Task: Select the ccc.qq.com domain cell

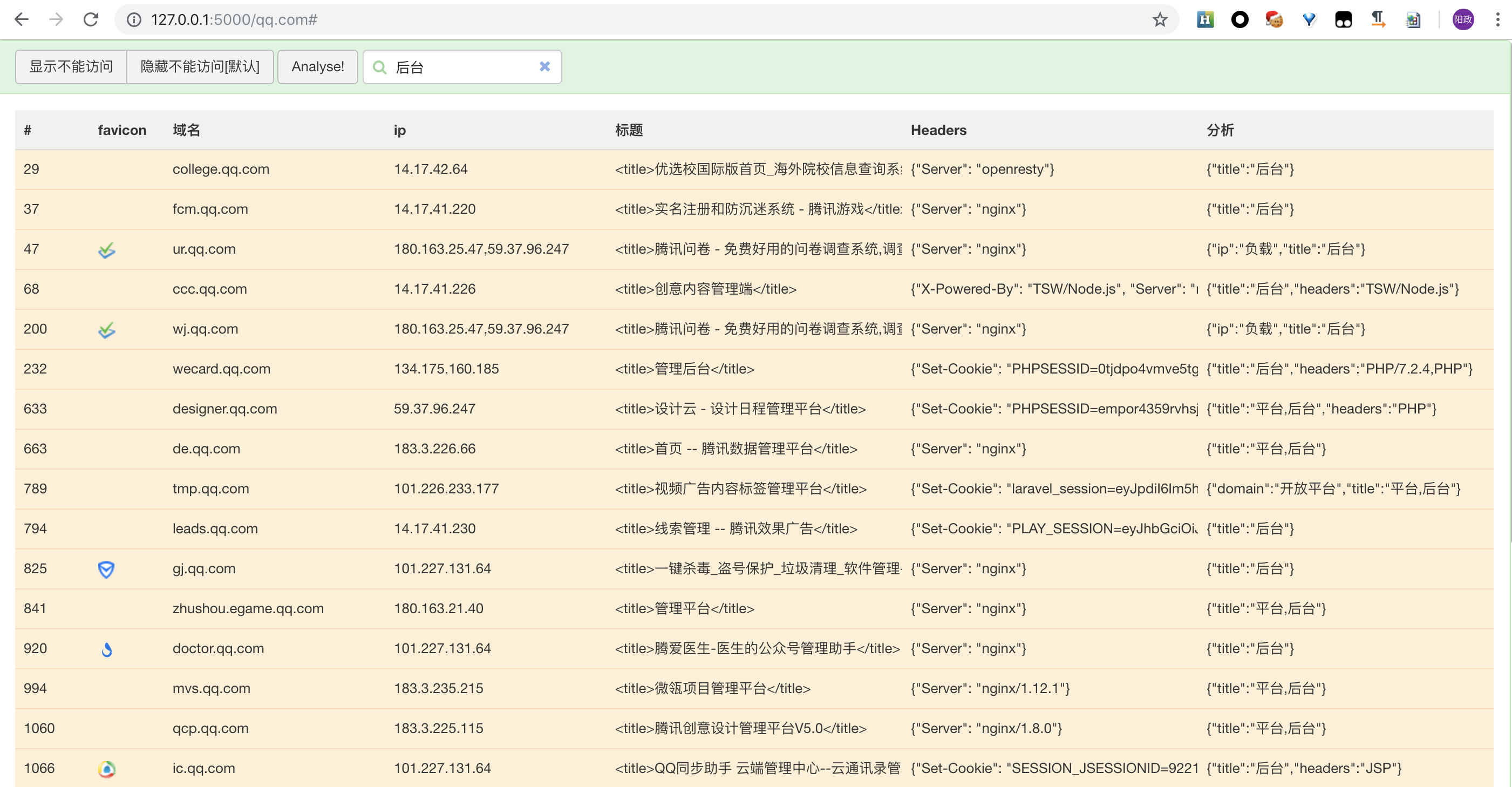Action: (209, 289)
